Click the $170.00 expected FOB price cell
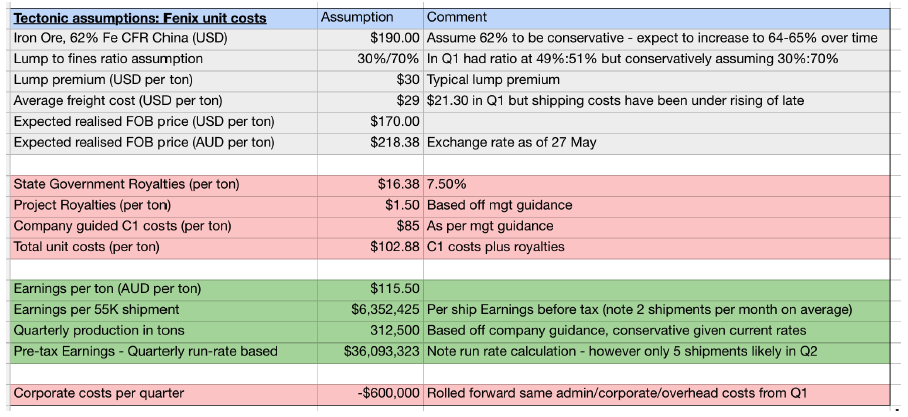 click(394, 122)
